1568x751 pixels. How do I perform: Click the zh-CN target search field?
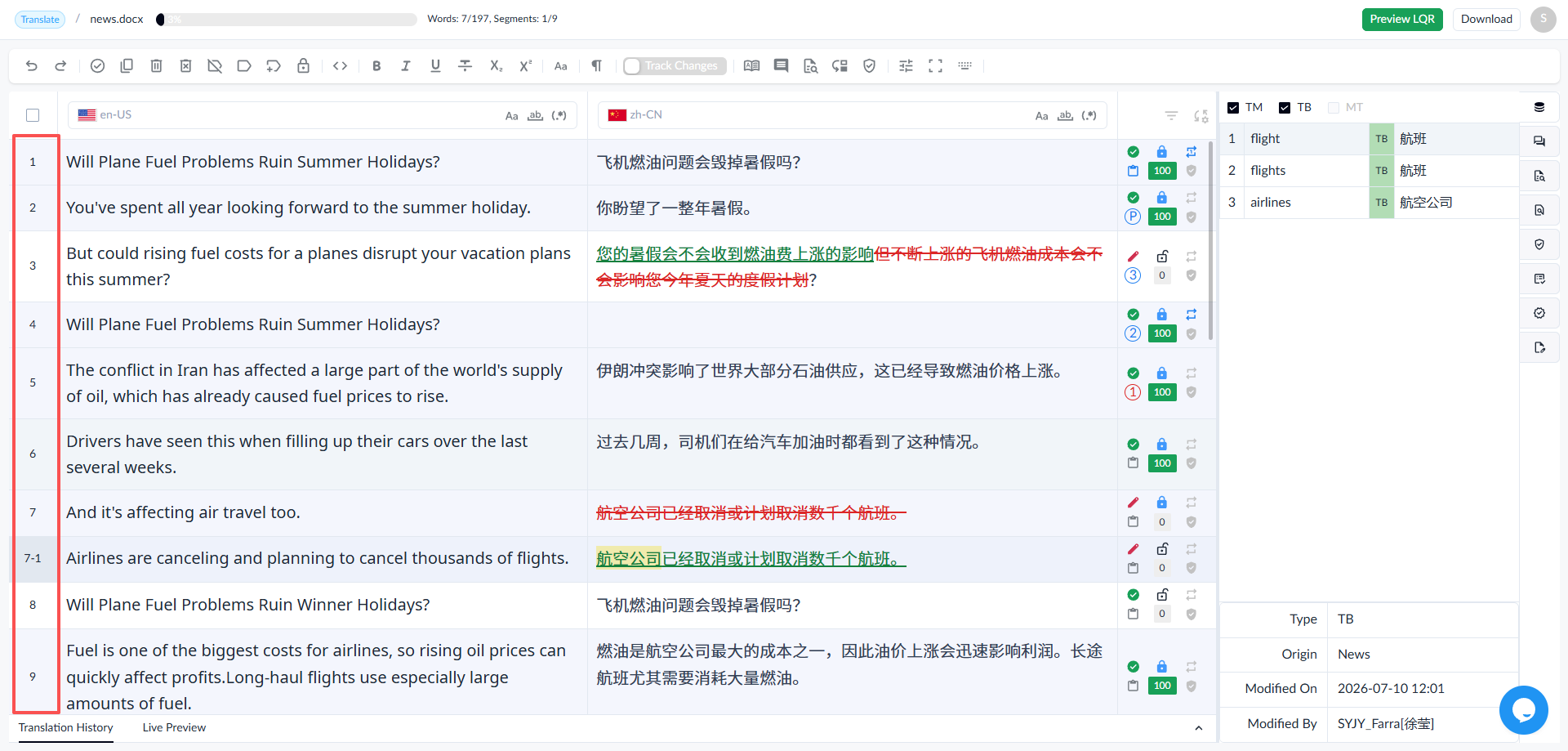[x=852, y=115]
